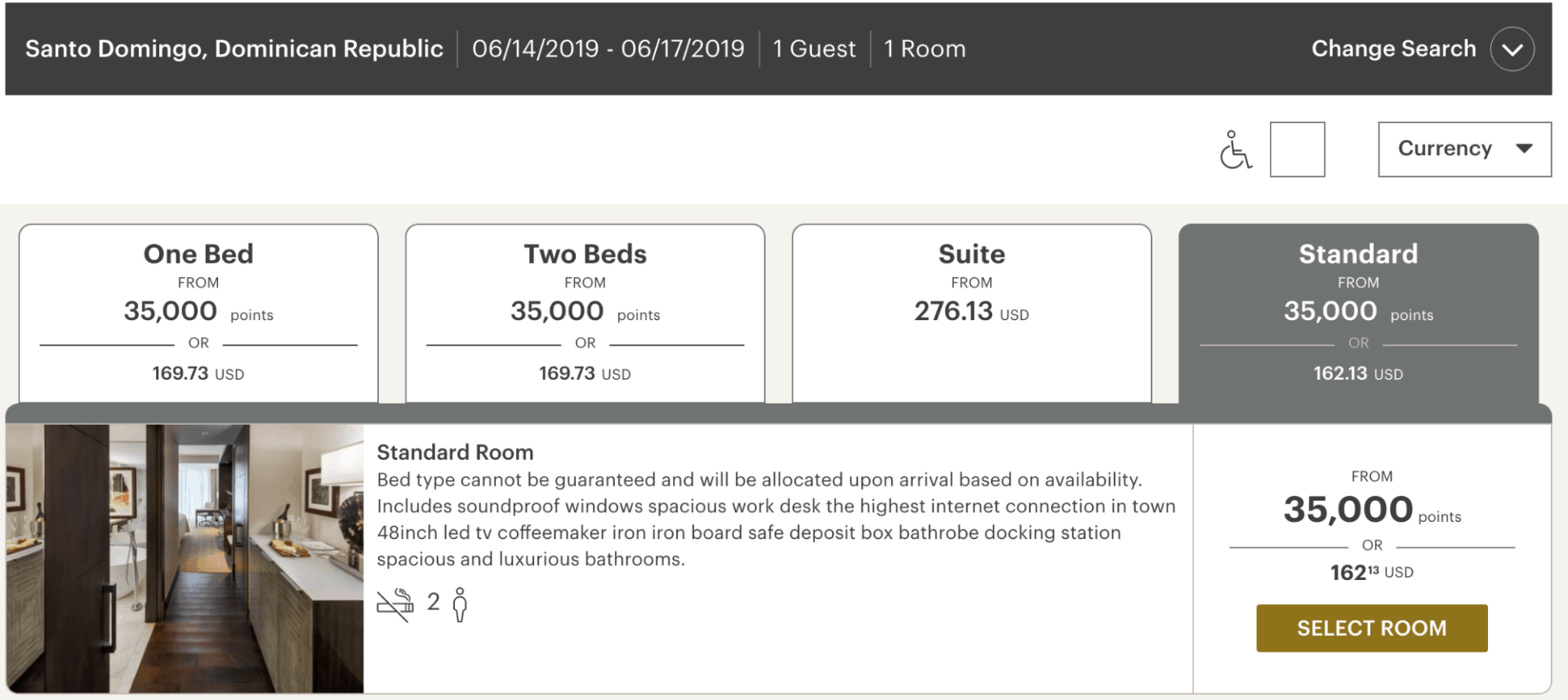Click the Standard Room title
Viewport: 1568px width, 700px height.
pyautogui.click(x=455, y=453)
